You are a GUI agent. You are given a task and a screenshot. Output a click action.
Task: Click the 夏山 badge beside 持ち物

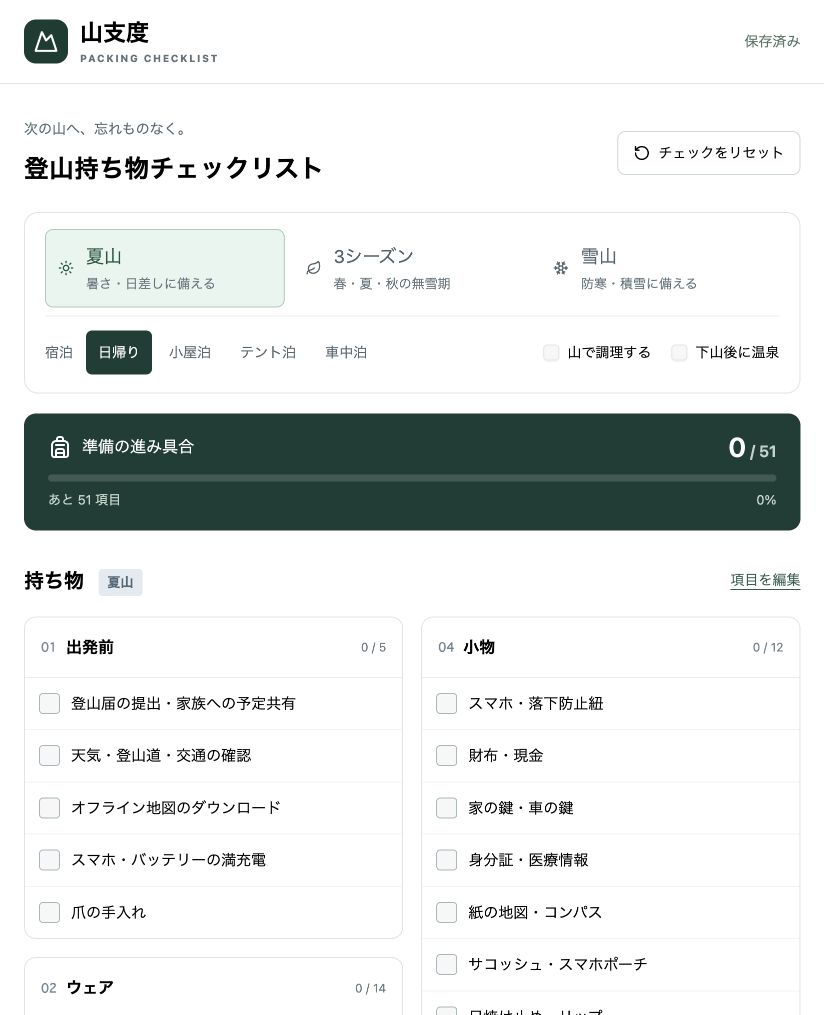click(120, 582)
